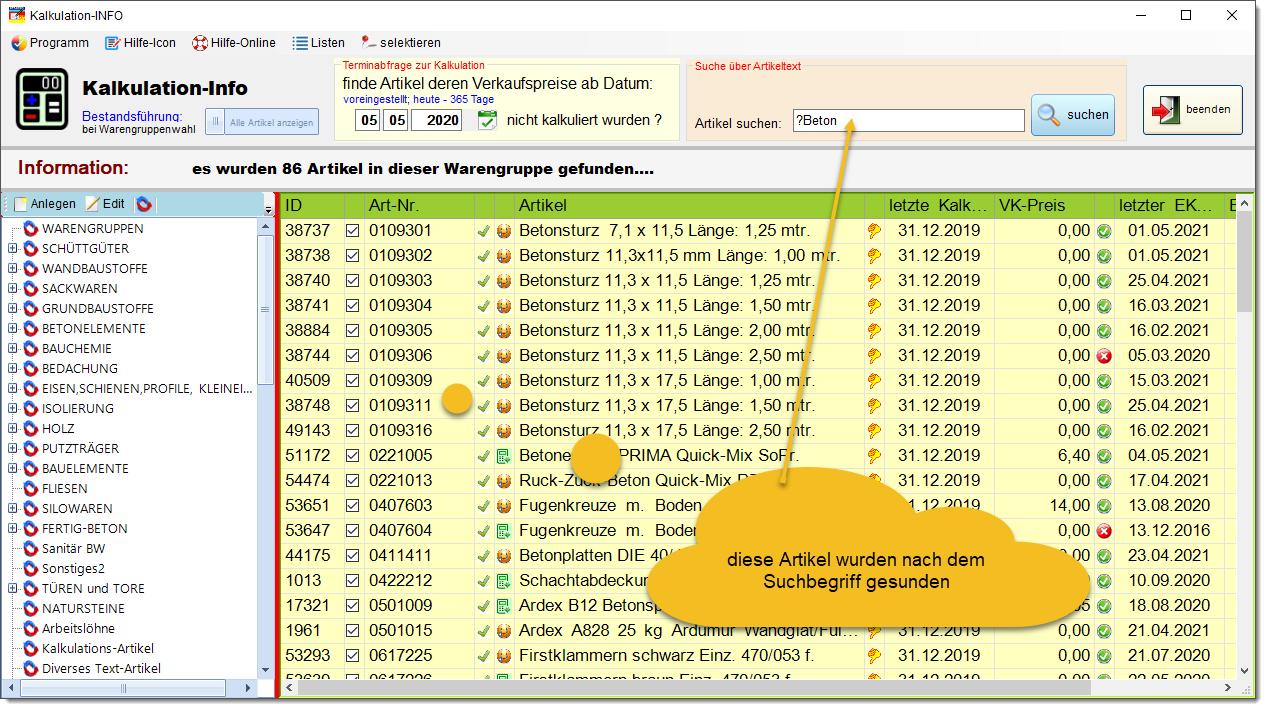The image size is (1266, 709).
Task: Sort by the VK-Preis column header
Action: coord(1044,205)
